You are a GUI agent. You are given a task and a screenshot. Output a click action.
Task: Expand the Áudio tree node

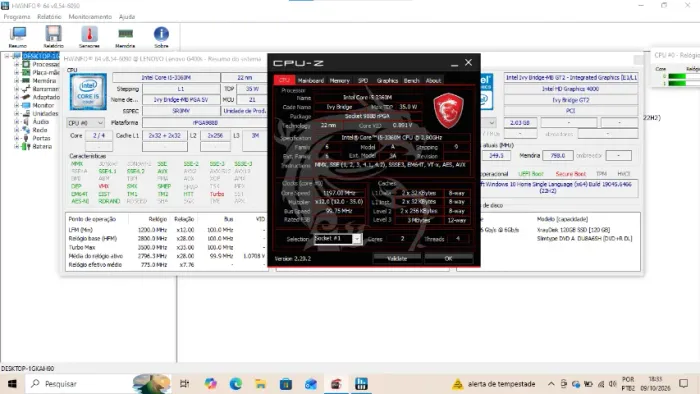coord(17,121)
